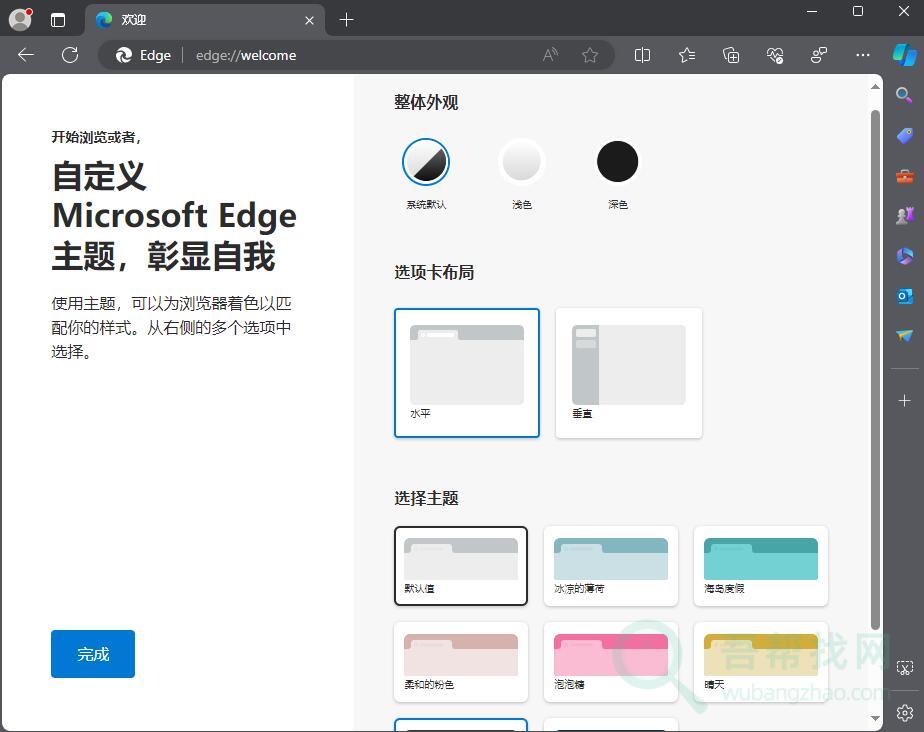Open the tab actions menu button

(x=58, y=20)
